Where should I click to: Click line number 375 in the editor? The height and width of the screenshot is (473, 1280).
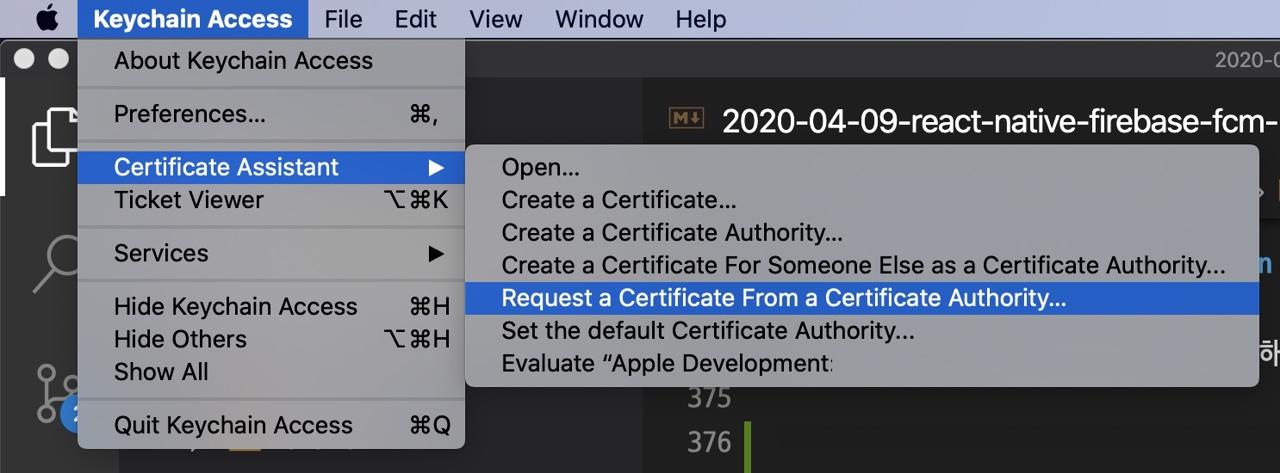[709, 399]
